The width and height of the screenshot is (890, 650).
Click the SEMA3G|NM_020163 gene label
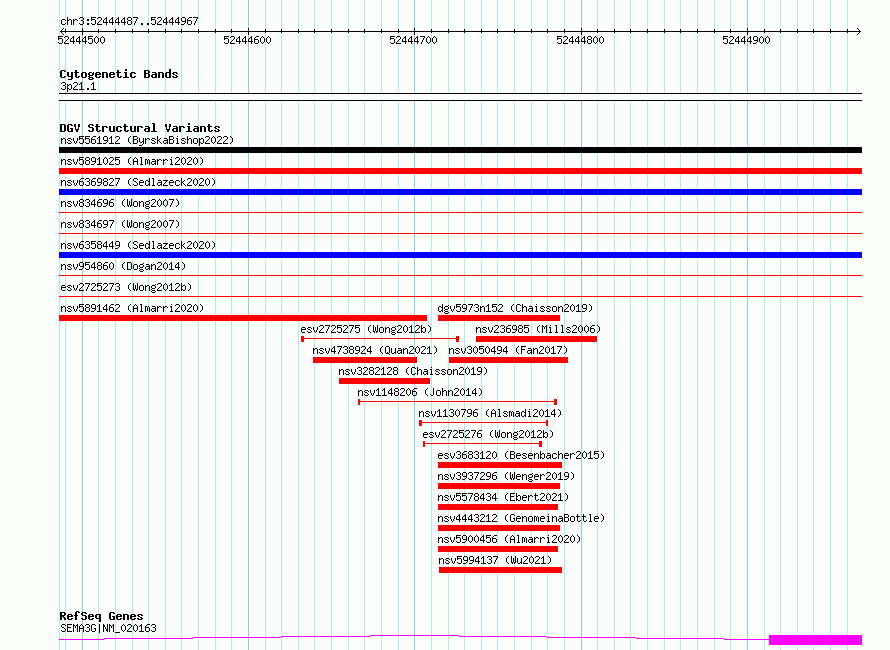tap(108, 628)
